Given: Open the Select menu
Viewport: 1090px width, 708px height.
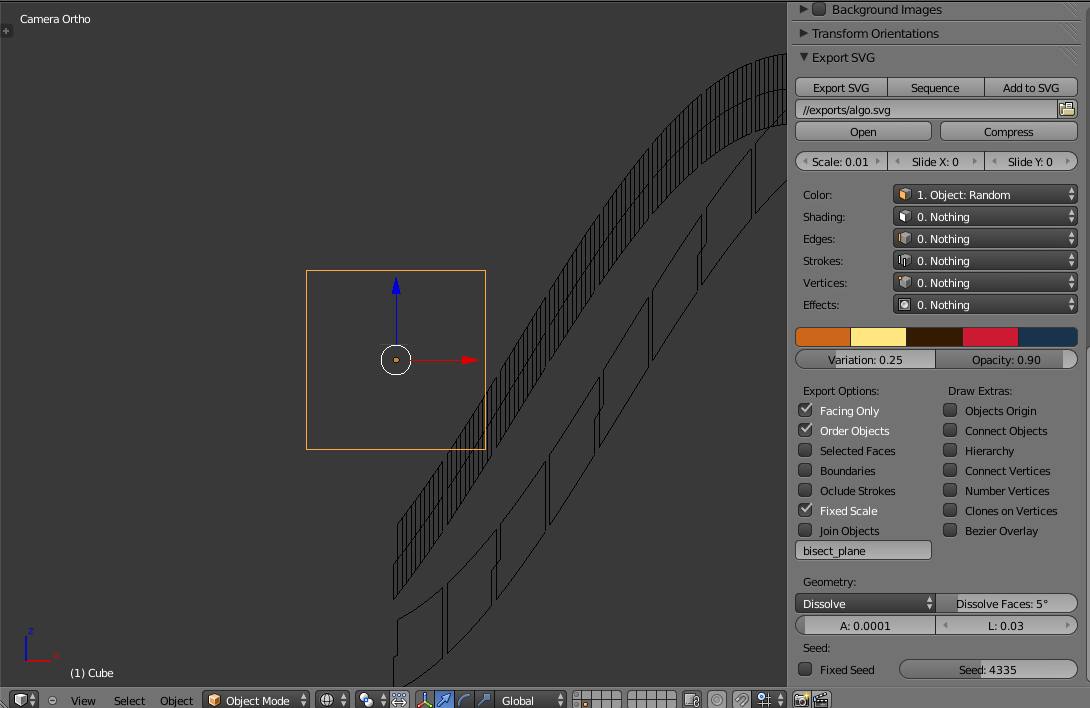Looking at the screenshot, I should (129, 700).
